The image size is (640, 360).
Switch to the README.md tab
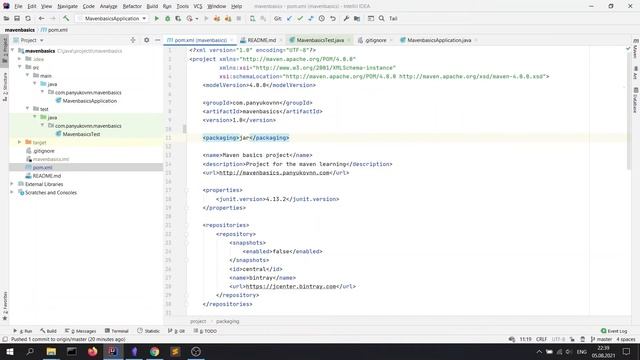coord(261,40)
